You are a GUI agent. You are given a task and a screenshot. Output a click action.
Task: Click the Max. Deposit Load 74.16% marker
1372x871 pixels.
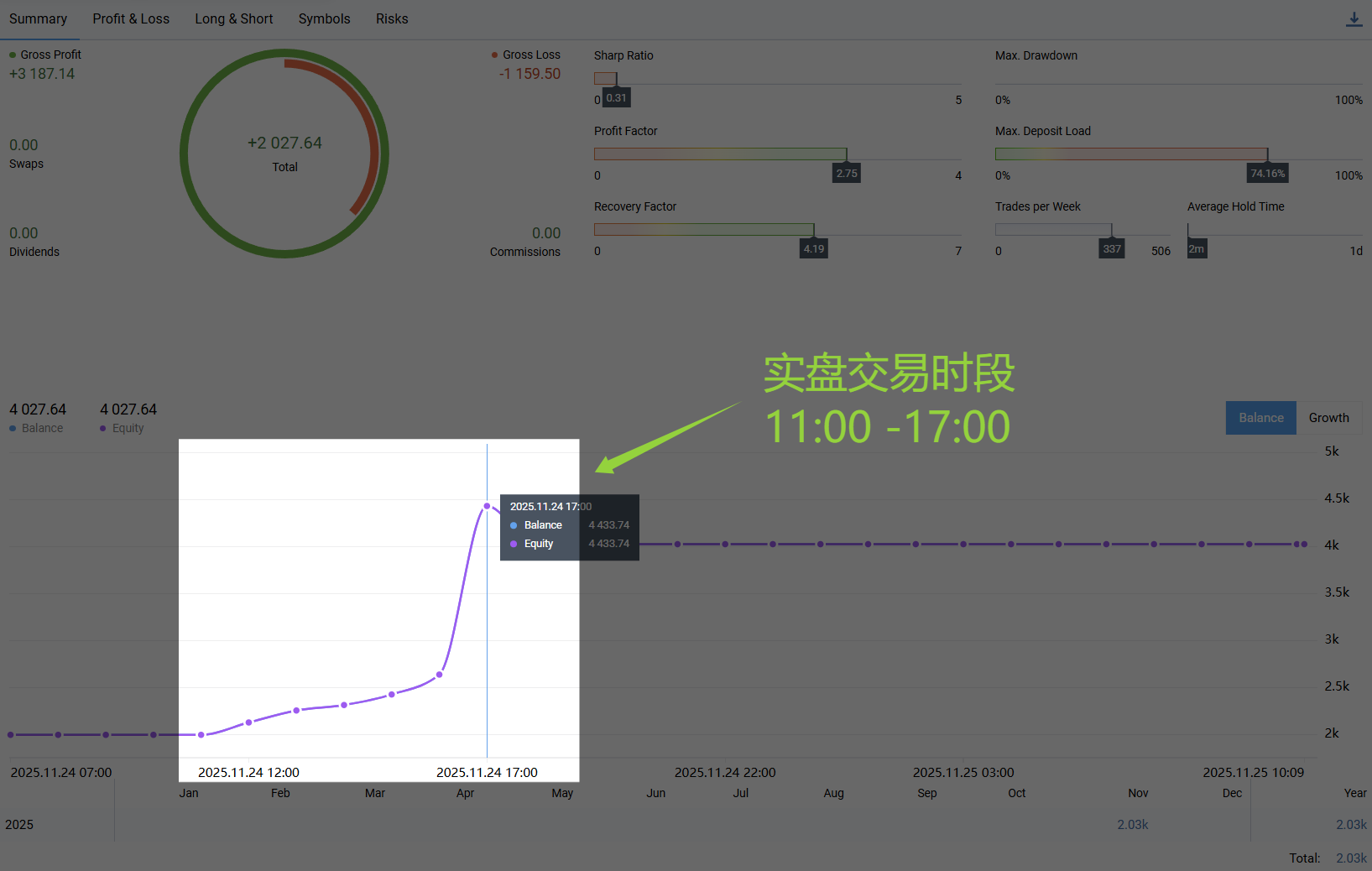coord(1267,173)
